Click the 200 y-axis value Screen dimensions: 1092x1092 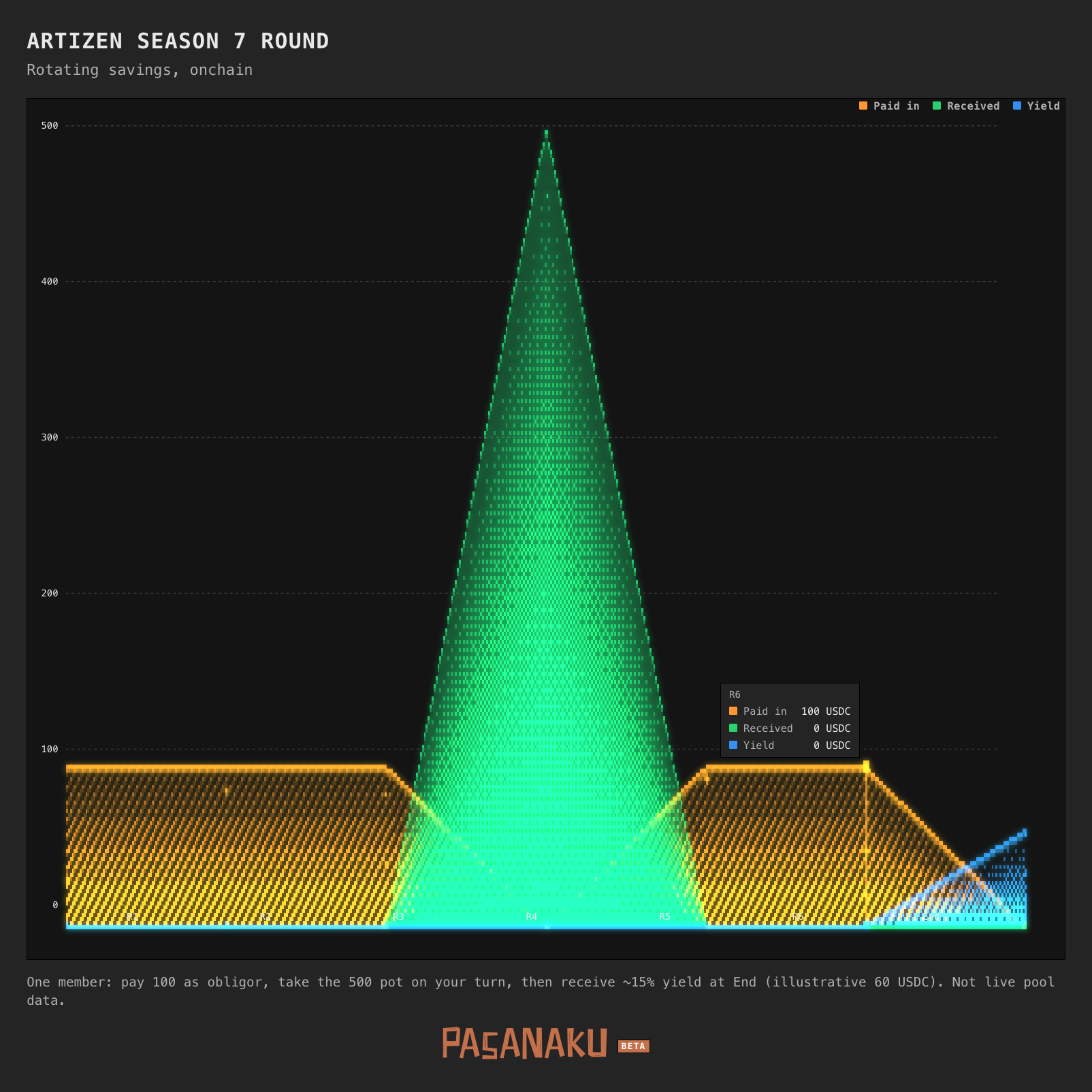click(x=50, y=593)
